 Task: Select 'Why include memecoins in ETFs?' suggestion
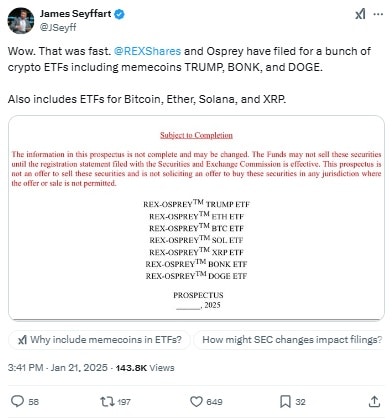pos(99,340)
